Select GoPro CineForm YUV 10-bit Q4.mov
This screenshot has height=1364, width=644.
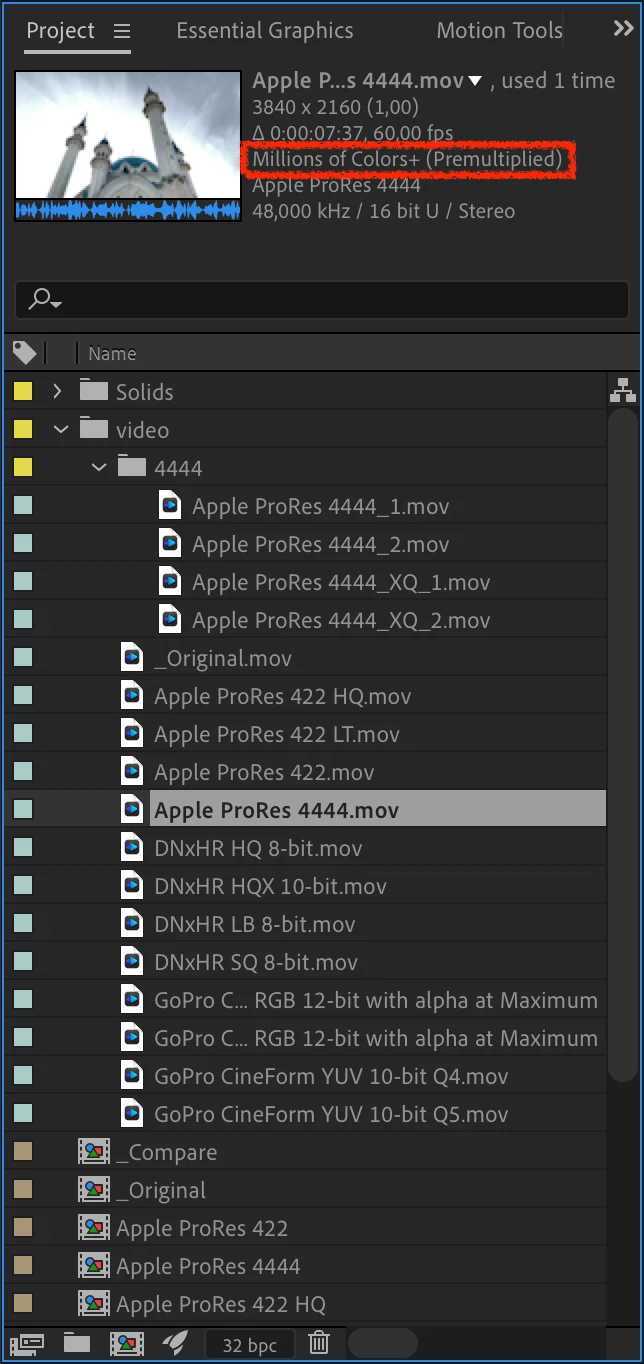(331, 1076)
